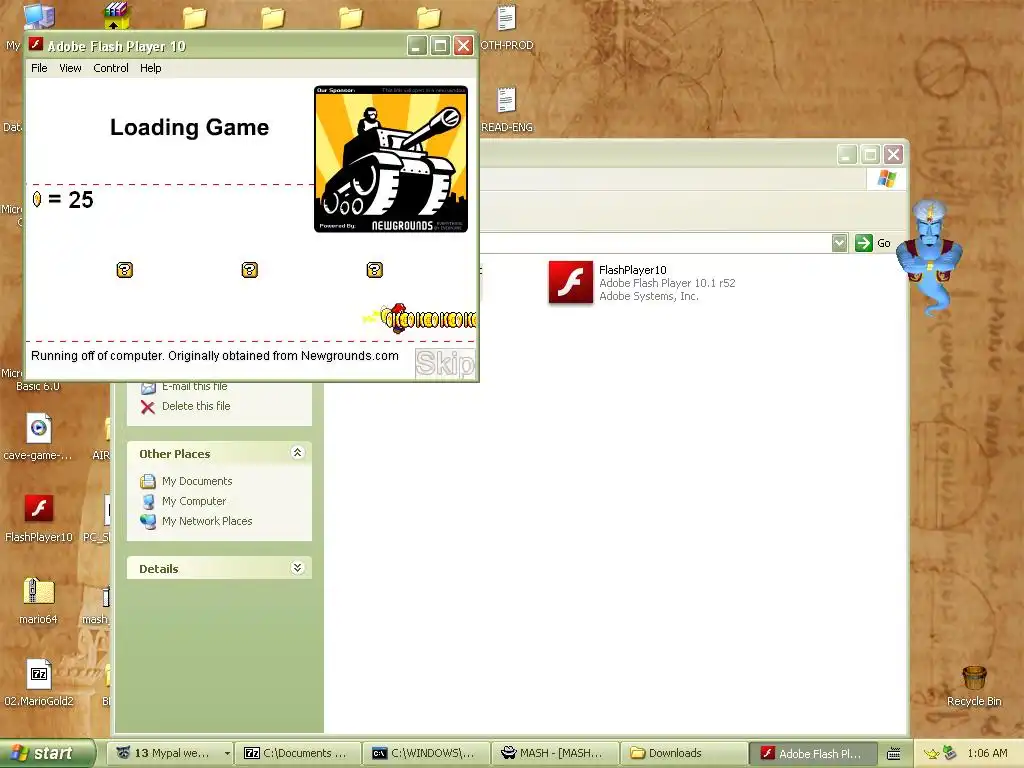
Task: Click the Newgrounds tank sponsor image
Action: (x=391, y=159)
